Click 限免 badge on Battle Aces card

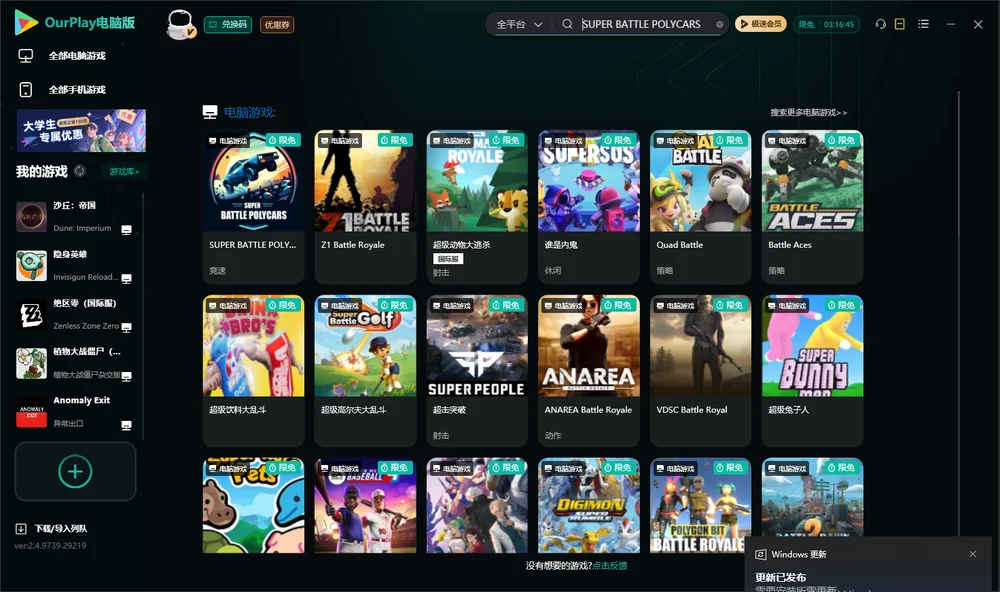click(842, 140)
